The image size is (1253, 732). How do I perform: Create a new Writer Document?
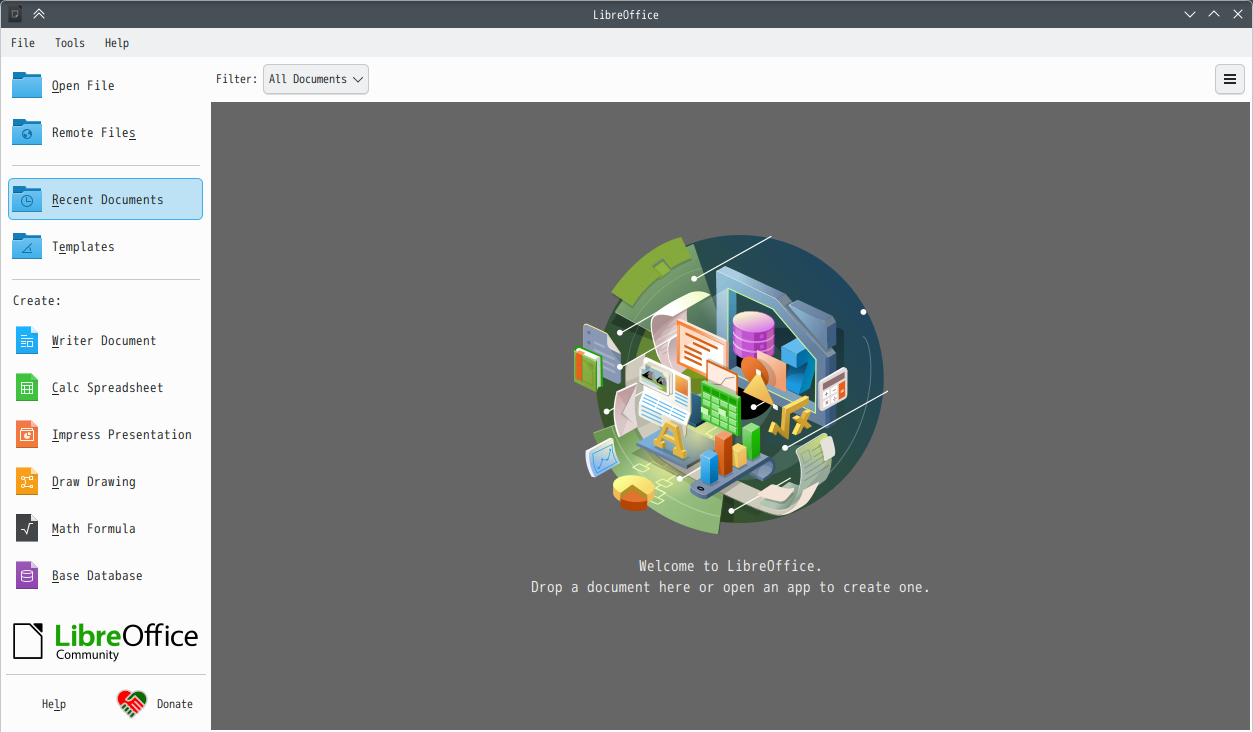[x=105, y=340]
